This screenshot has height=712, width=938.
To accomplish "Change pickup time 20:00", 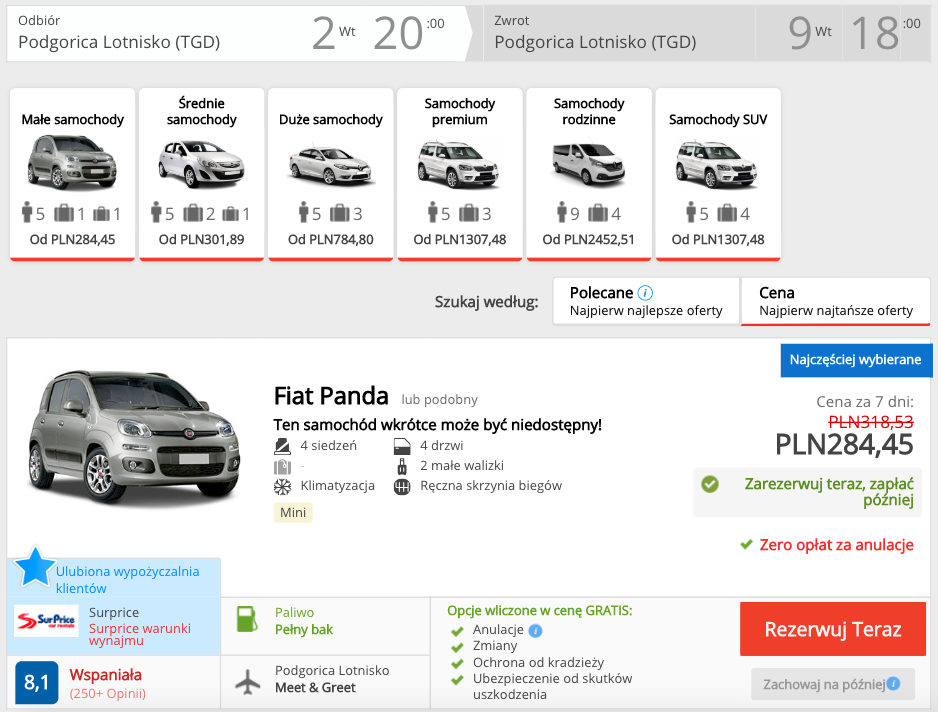I will [409, 33].
